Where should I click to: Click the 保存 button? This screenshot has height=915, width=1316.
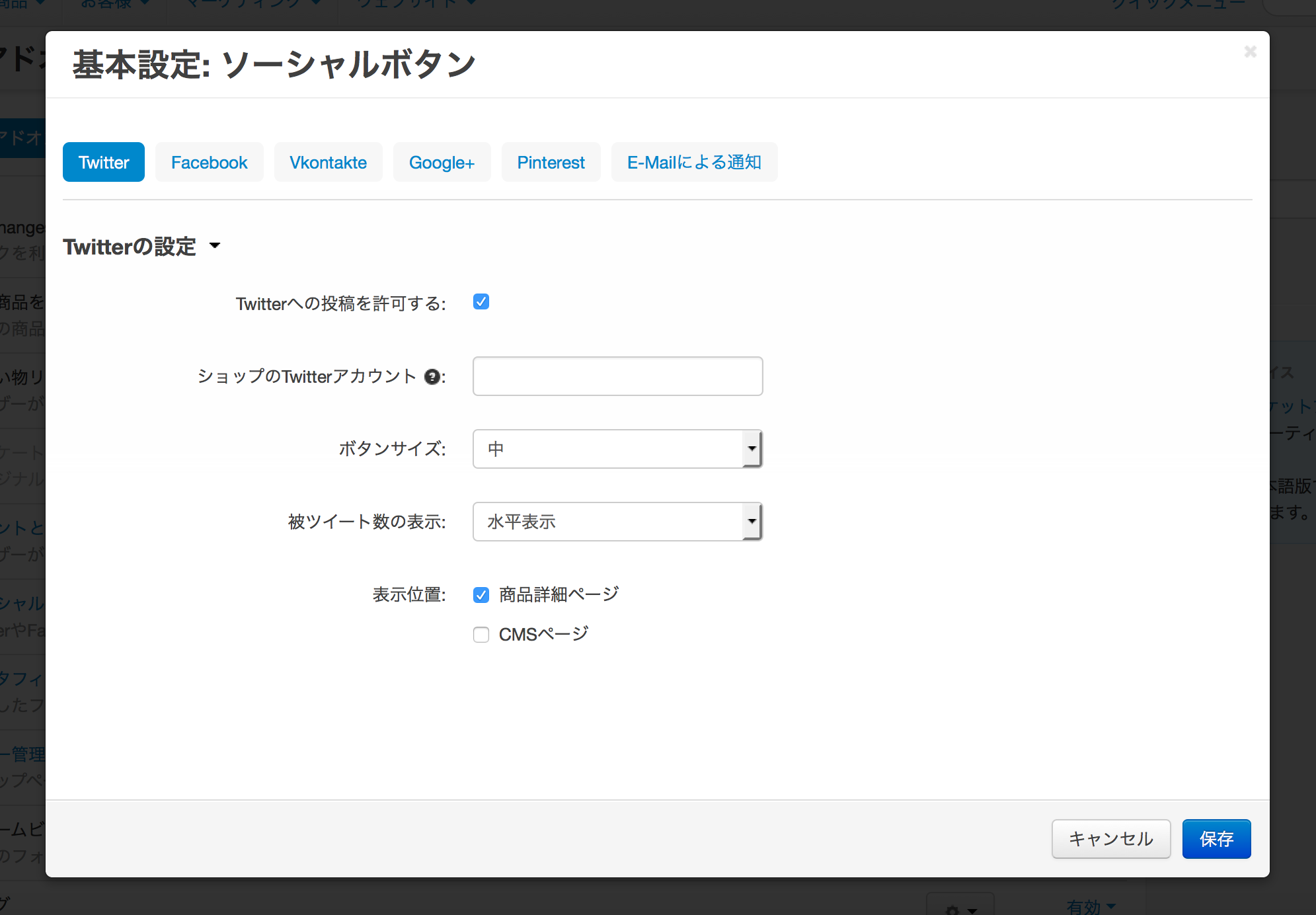[1216, 839]
